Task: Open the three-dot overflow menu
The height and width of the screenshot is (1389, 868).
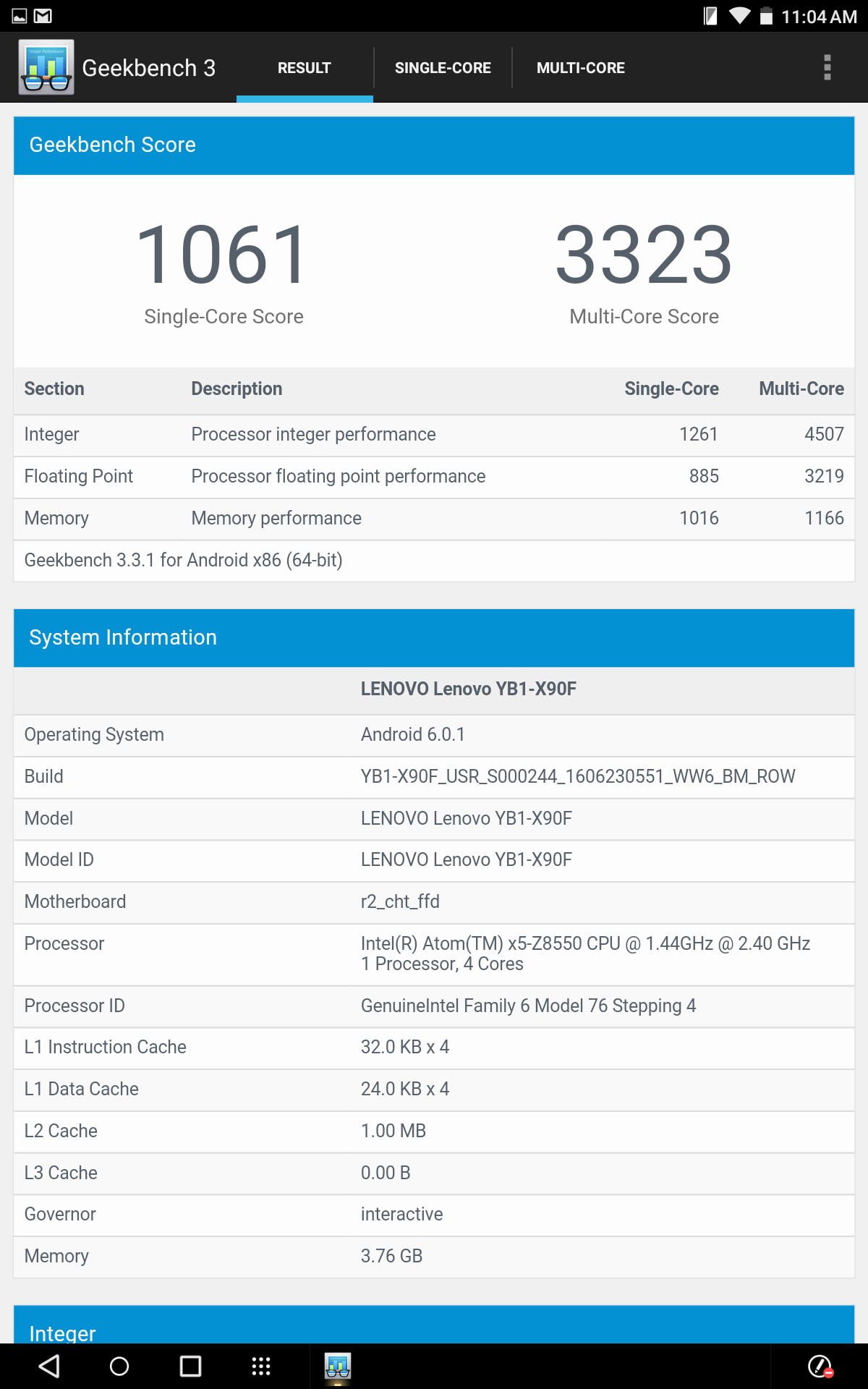Action: (x=827, y=67)
